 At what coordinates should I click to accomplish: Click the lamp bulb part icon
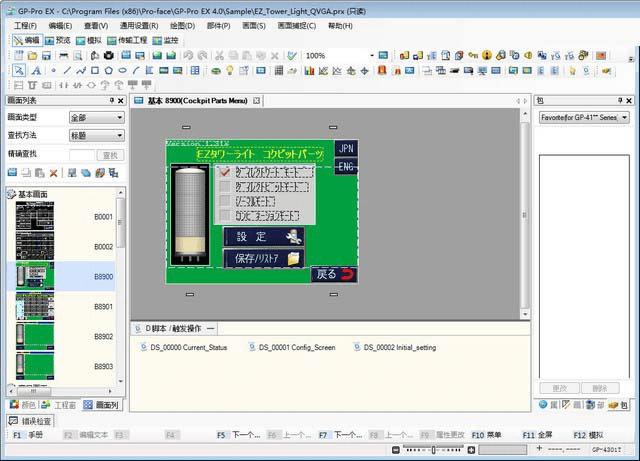229,71
